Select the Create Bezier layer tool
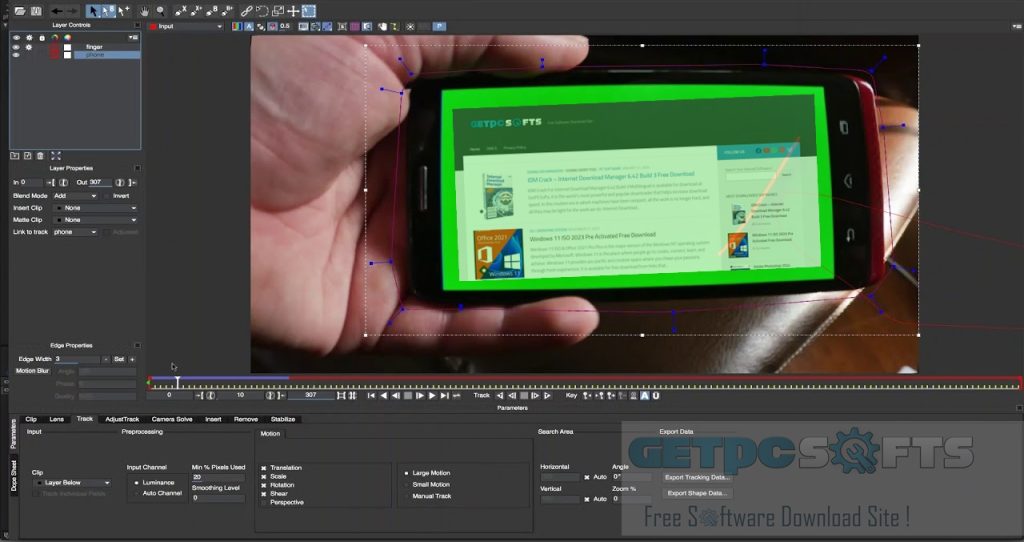The width and height of the screenshot is (1024, 542). click(212, 10)
